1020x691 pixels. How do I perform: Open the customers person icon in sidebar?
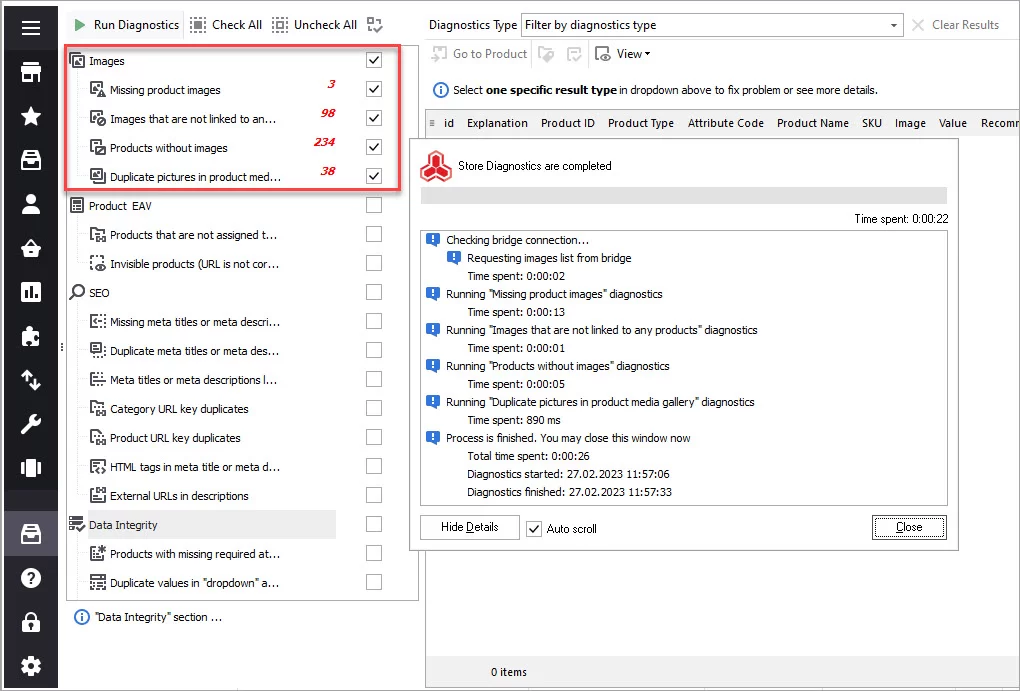[x=31, y=204]
